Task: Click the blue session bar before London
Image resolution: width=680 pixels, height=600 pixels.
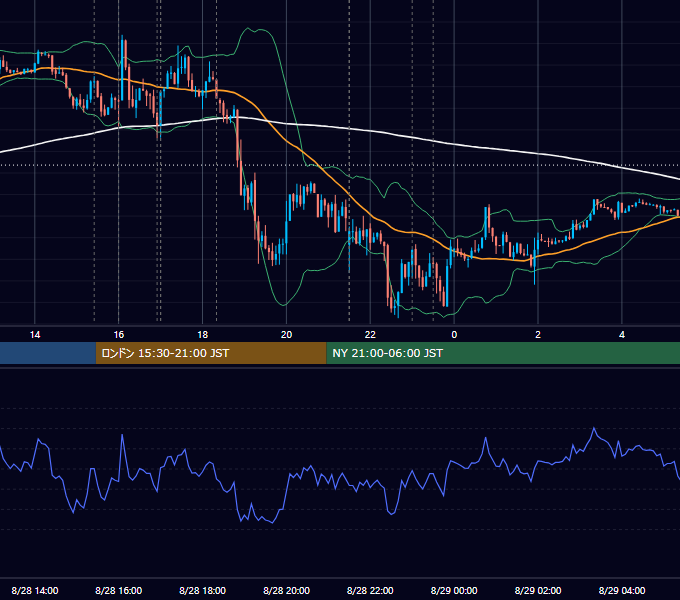Action: (48, 353)
